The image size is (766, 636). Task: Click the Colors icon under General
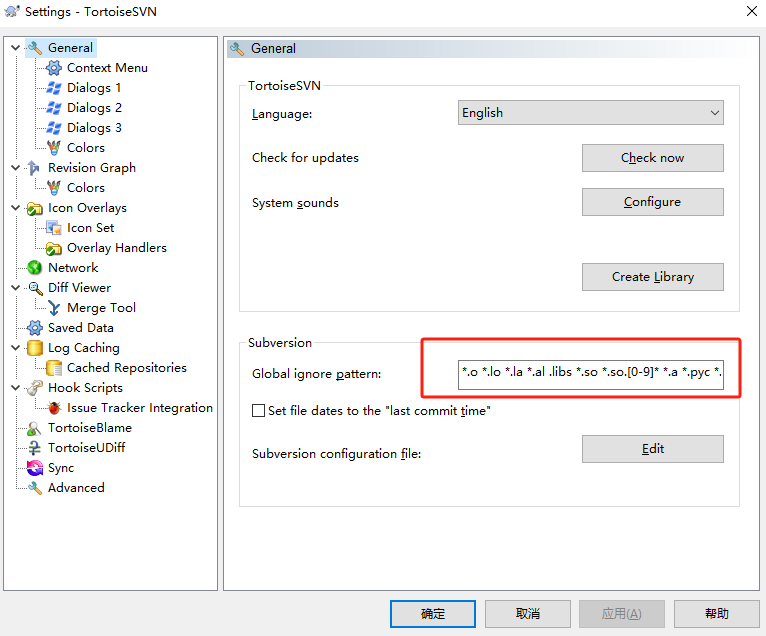[54, 148]
